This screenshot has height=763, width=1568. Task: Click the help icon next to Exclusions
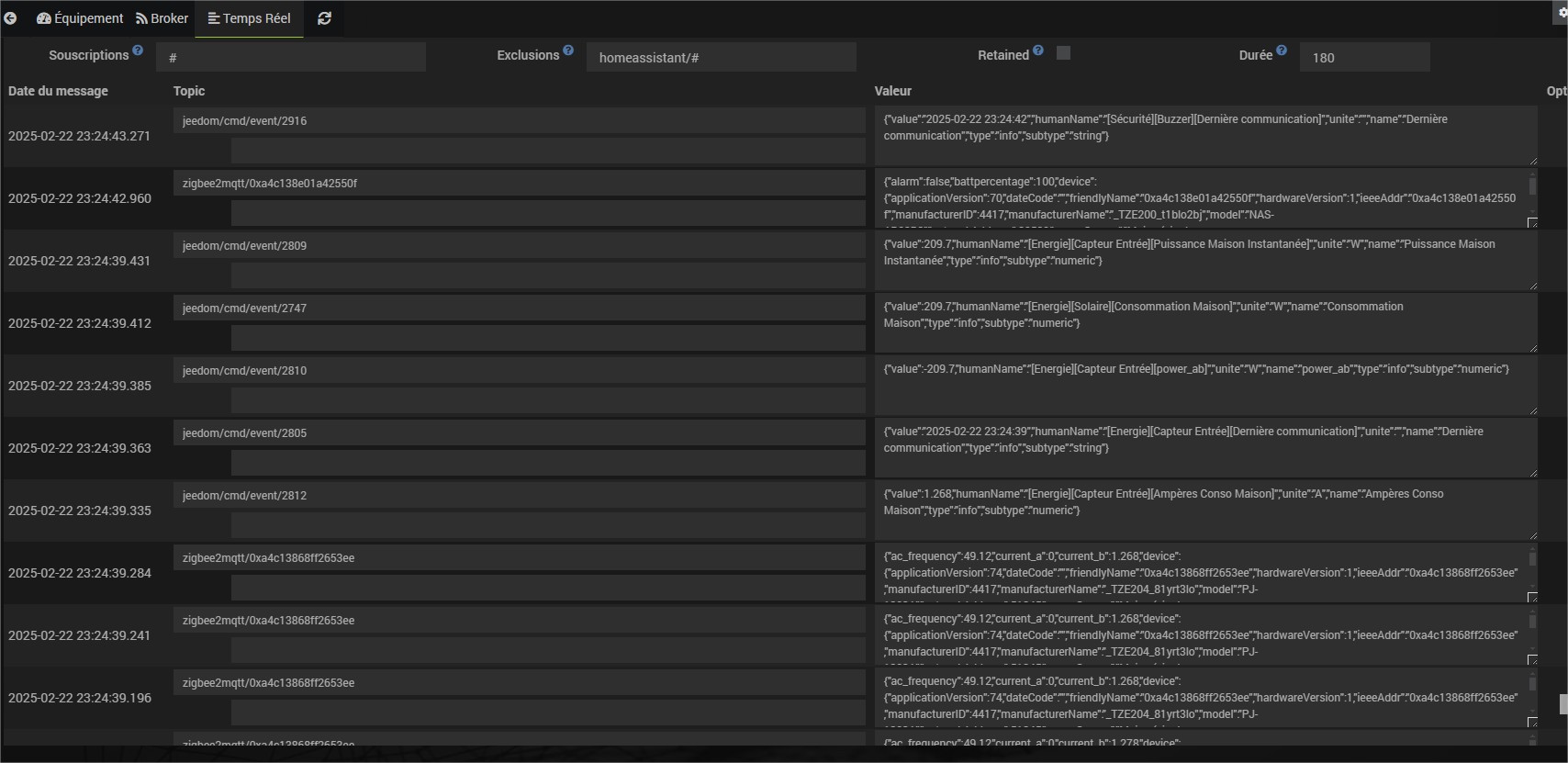coord(568,50)
